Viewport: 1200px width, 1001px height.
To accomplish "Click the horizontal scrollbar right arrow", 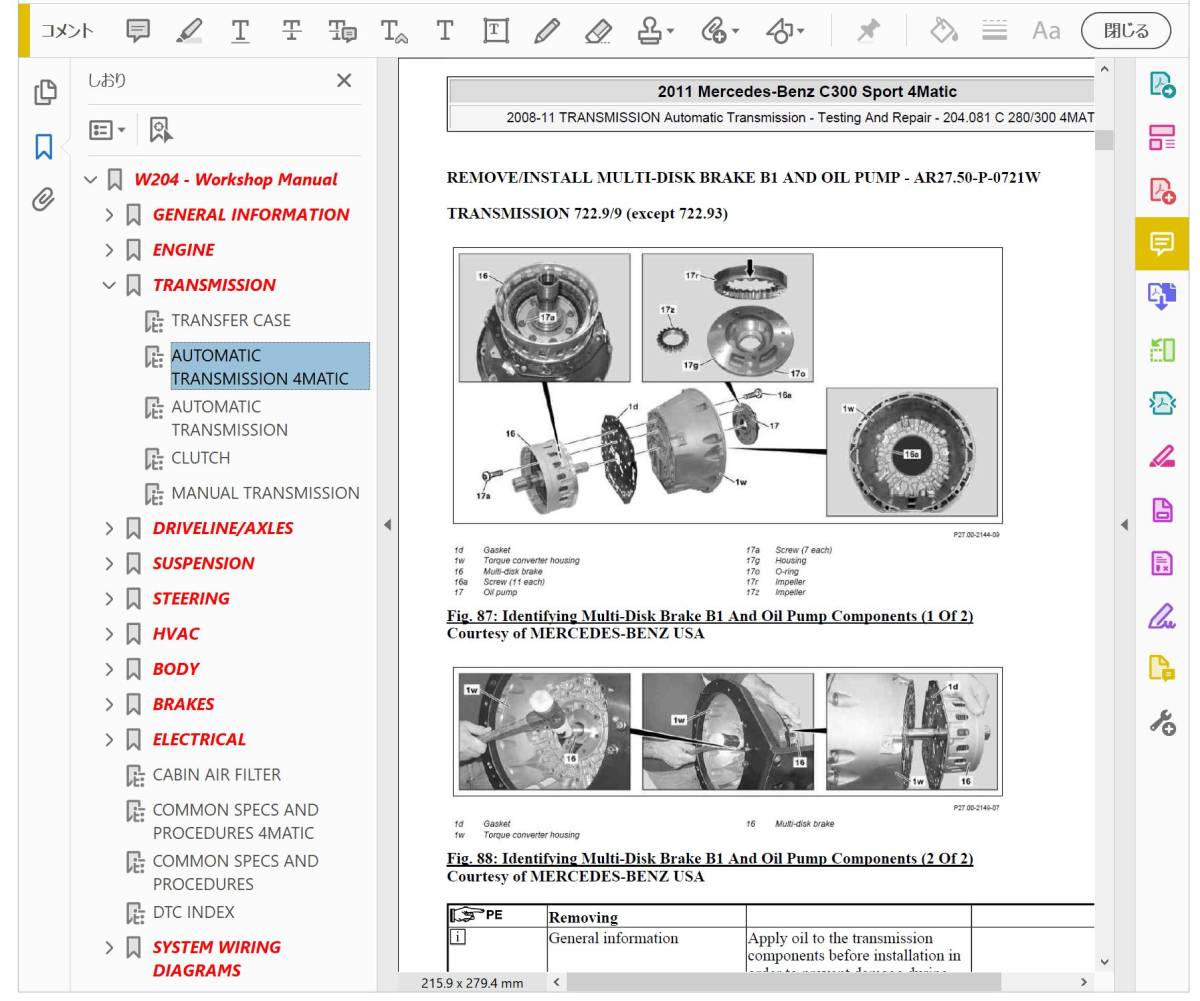I will coord(1083,983).
